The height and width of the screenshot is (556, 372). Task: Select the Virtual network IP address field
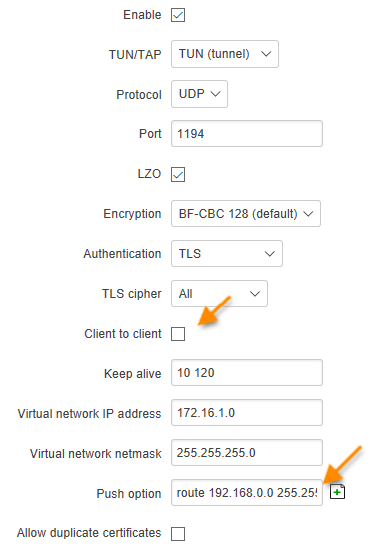pyautogui.click(x=247, y=413)
